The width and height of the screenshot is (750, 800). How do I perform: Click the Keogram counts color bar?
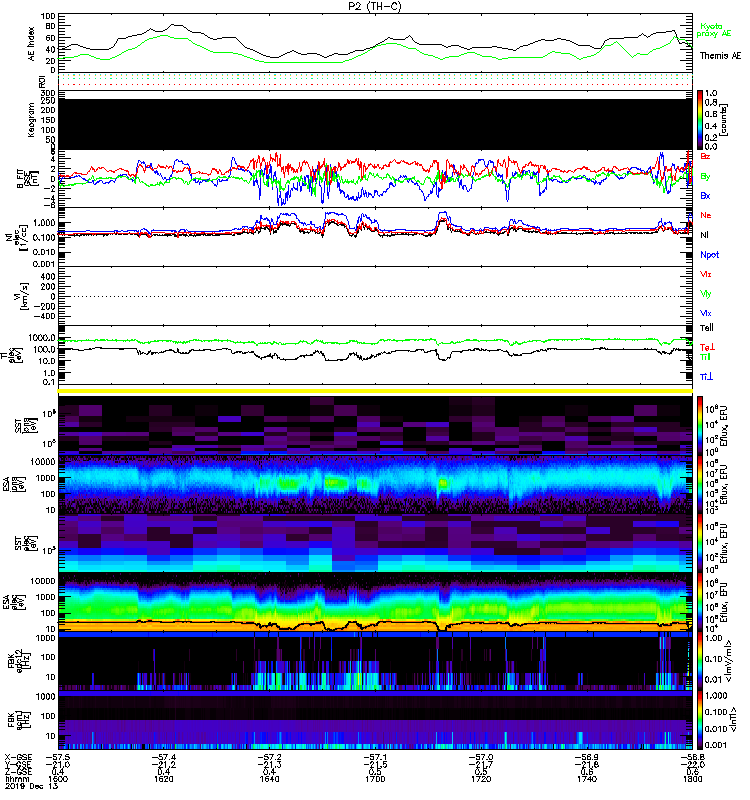(700, 120)
